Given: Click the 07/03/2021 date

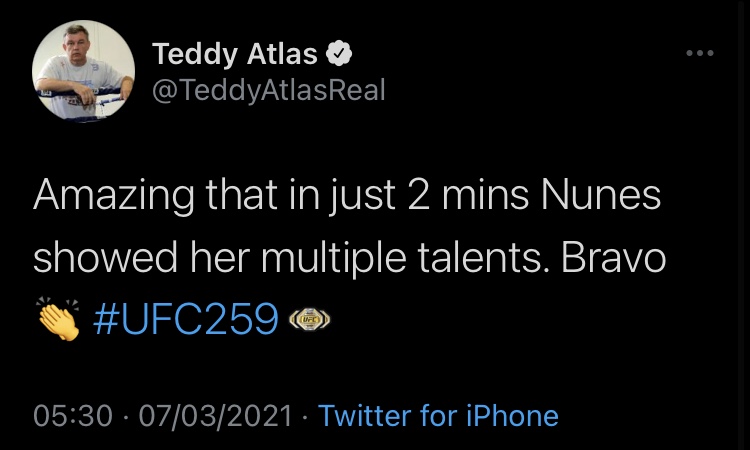Looking at the screenshot, I should tap(215, 416).
